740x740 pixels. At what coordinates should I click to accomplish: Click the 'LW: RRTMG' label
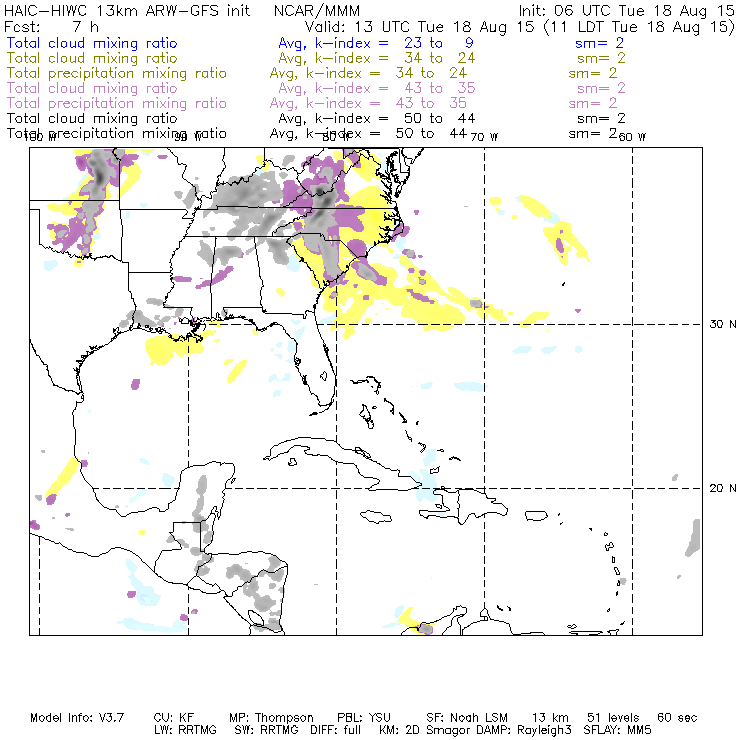point(185,730)
